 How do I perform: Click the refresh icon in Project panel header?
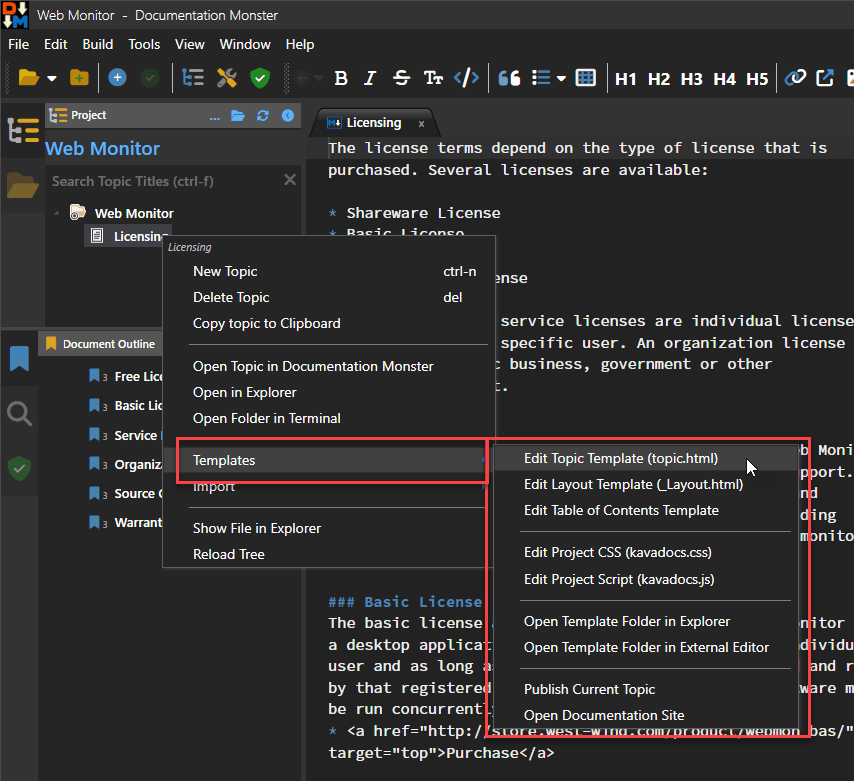pos(263,115)
